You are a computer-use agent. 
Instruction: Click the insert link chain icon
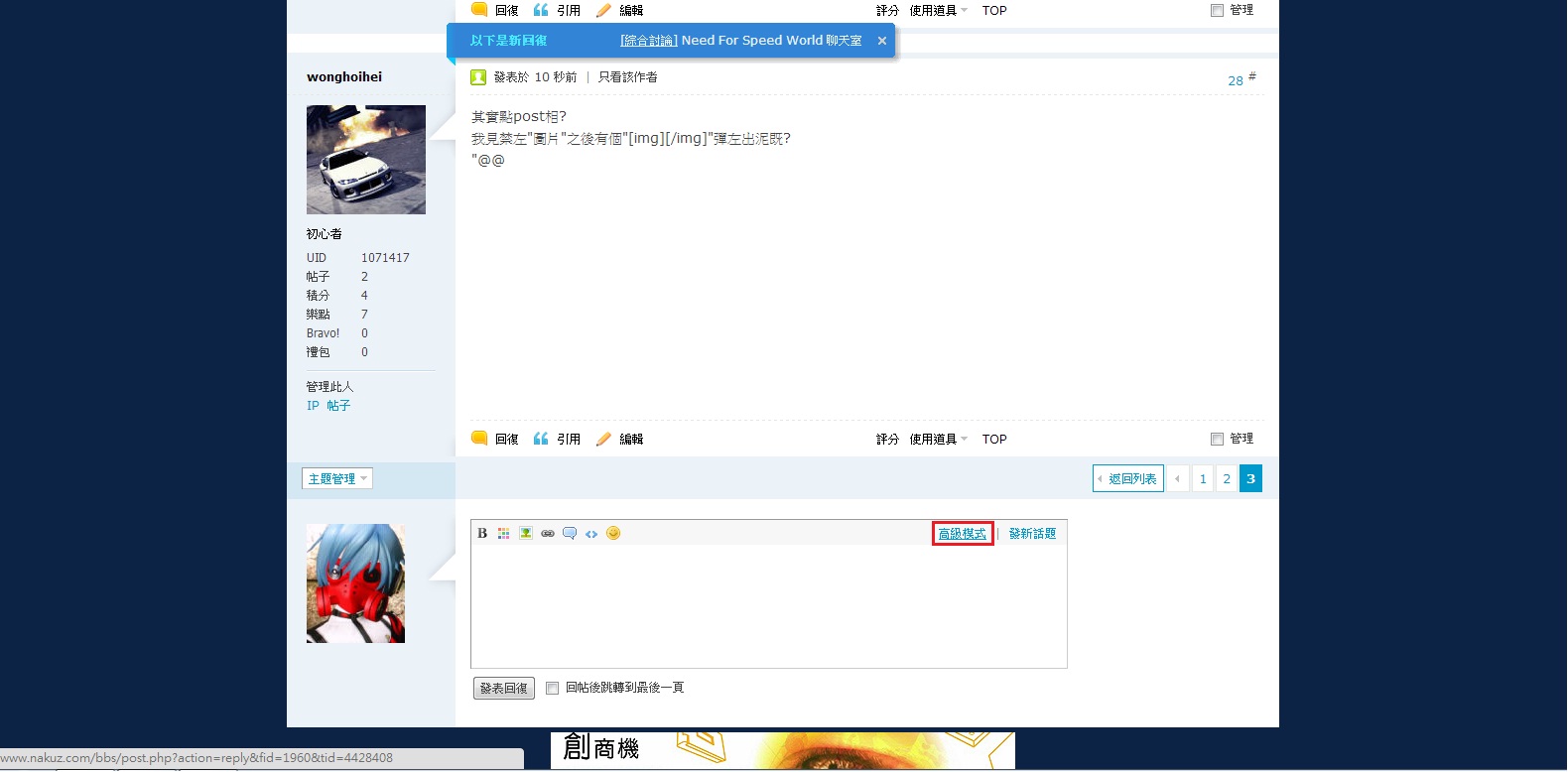click(548, 534)
